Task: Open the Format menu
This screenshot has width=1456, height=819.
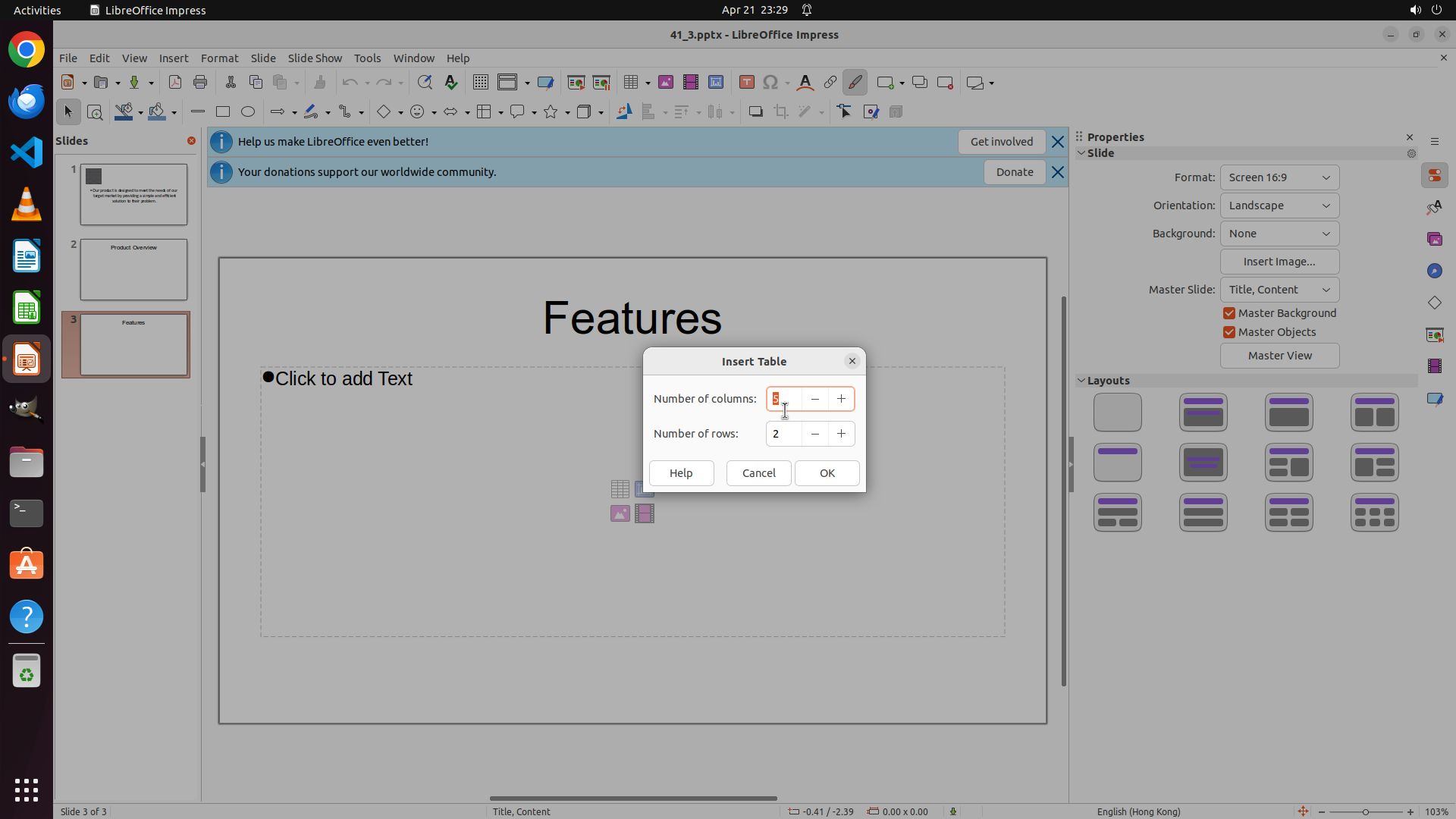Action: (219, 58)
